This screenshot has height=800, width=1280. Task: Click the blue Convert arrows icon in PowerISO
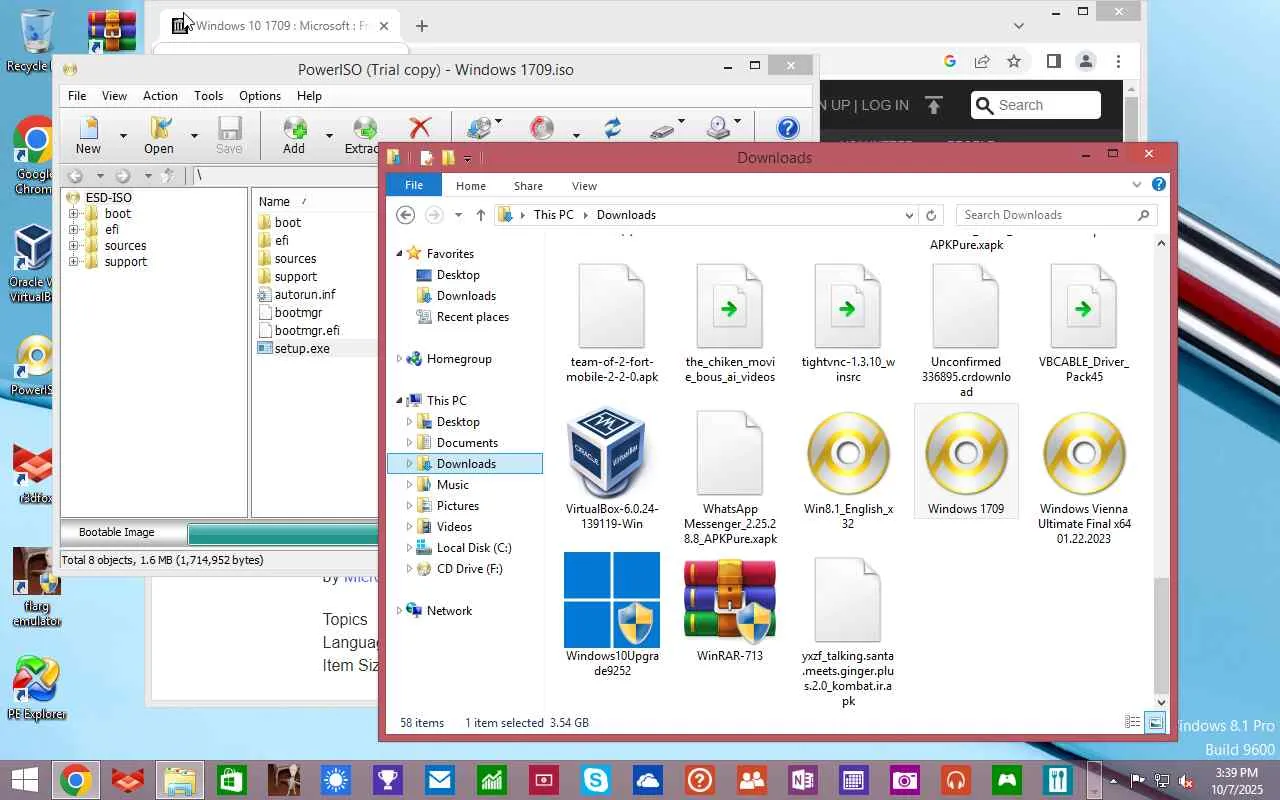coord(612,128)
